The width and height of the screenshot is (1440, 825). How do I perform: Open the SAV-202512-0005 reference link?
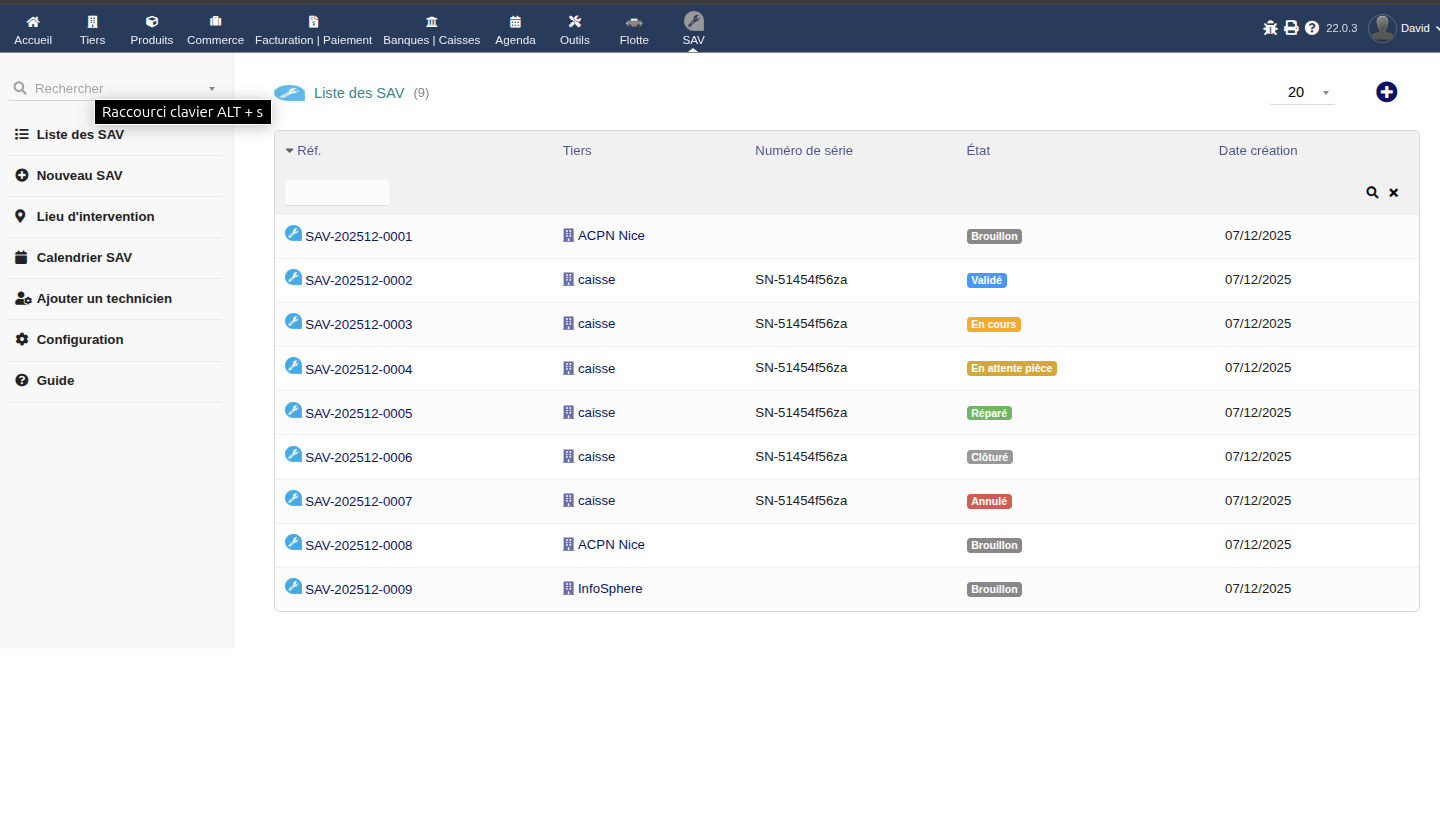coord(358,413)
